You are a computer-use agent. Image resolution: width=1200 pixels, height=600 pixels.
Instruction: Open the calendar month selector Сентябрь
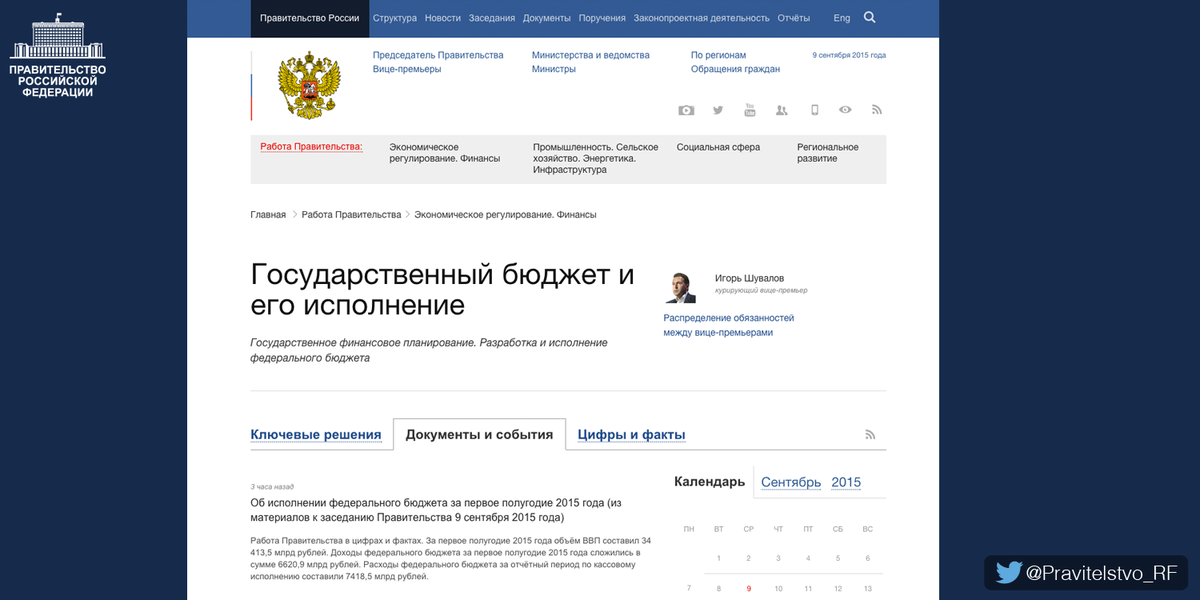pyautogui.click(x=791, y=482)
